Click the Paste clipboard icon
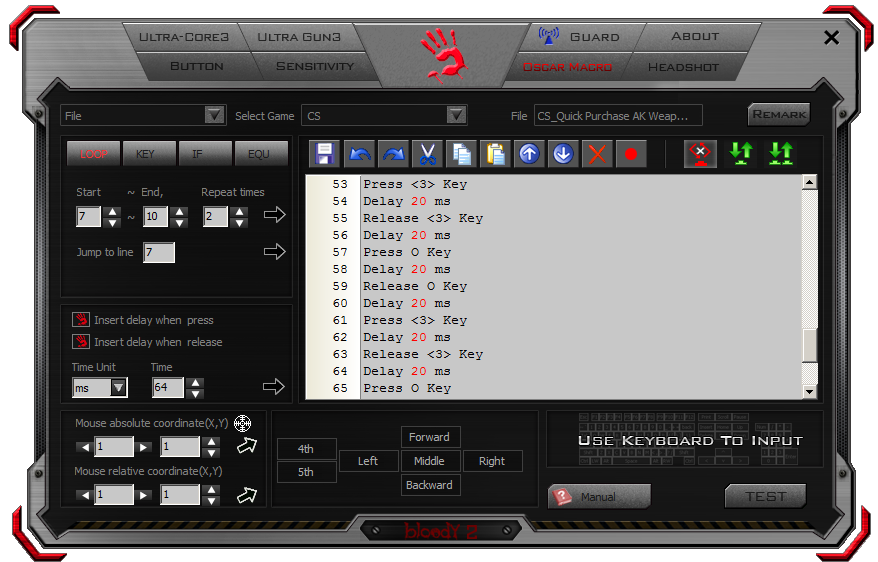Viewport: 878px width, 562px height. [496, 153]
